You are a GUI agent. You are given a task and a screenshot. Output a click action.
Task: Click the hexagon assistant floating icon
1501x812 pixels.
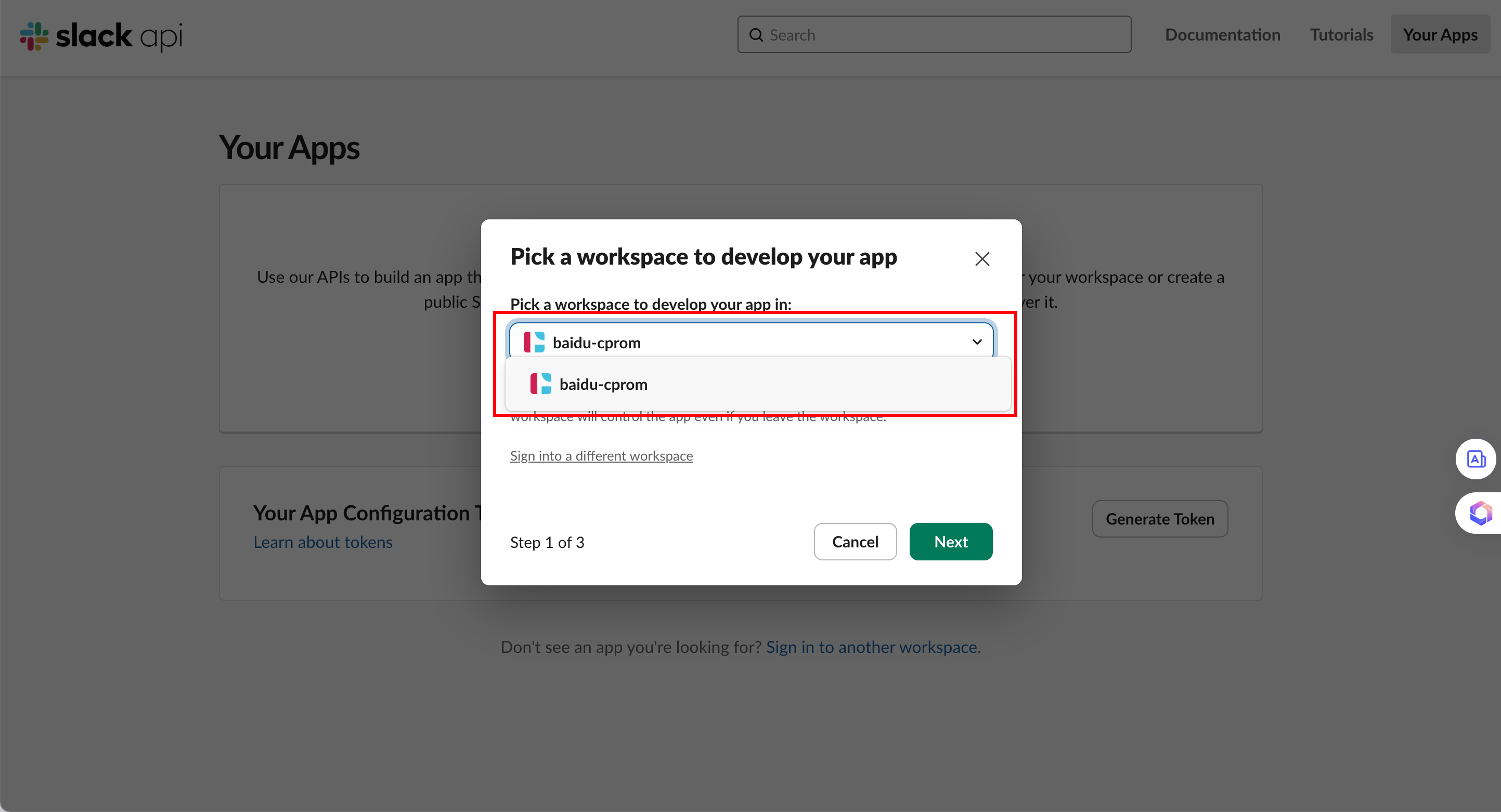(1480, 513)
